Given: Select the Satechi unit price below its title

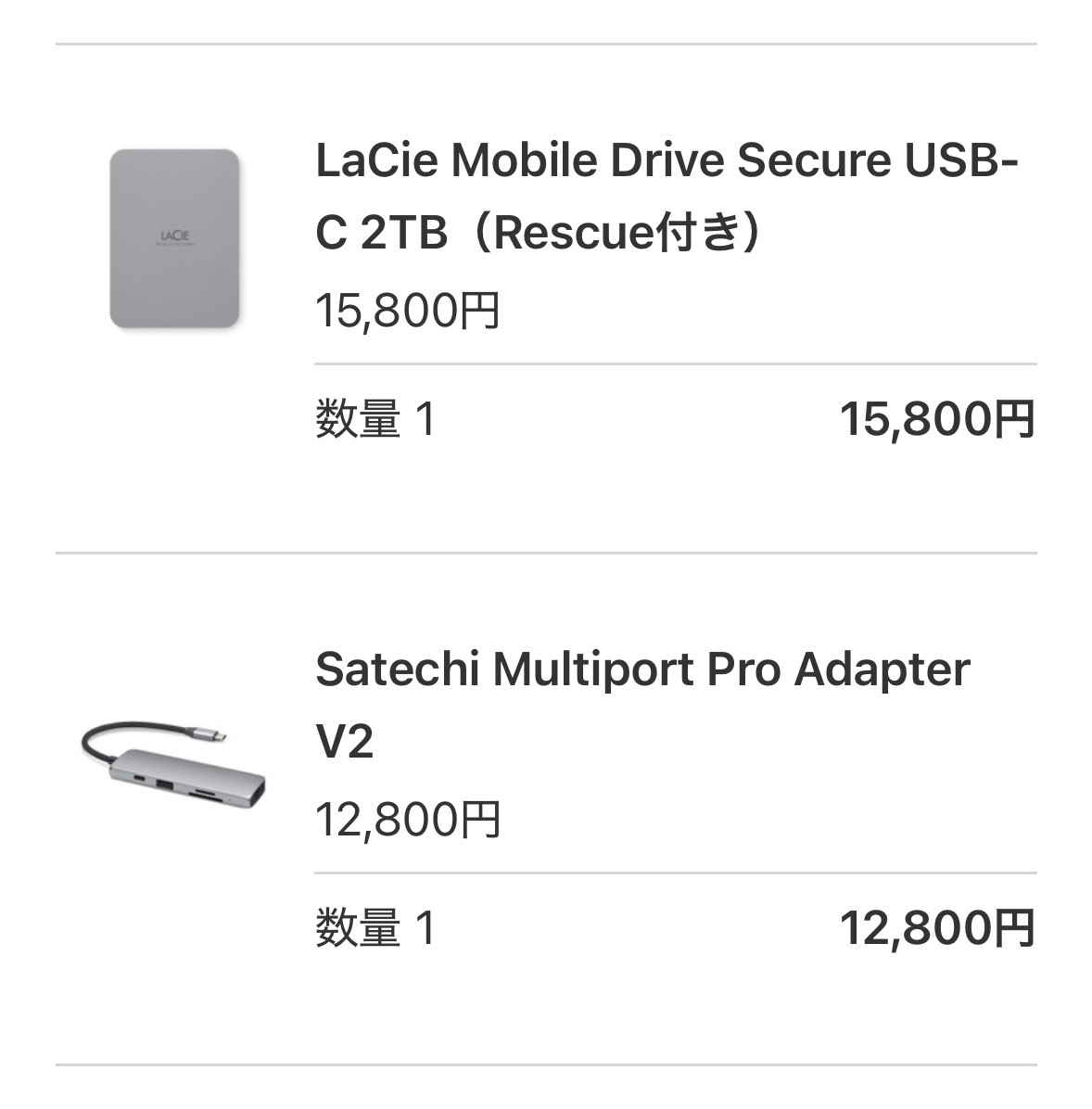Looking at the screenshot, I should [408, 819].
